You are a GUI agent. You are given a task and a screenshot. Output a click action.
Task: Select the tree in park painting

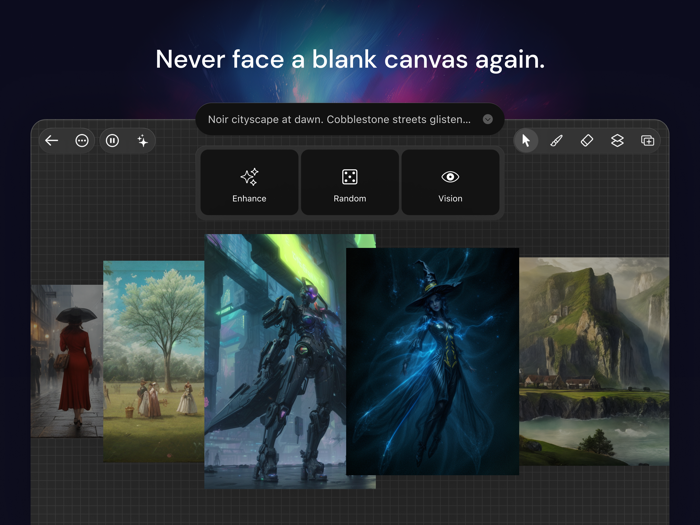(x=154, y=361)
